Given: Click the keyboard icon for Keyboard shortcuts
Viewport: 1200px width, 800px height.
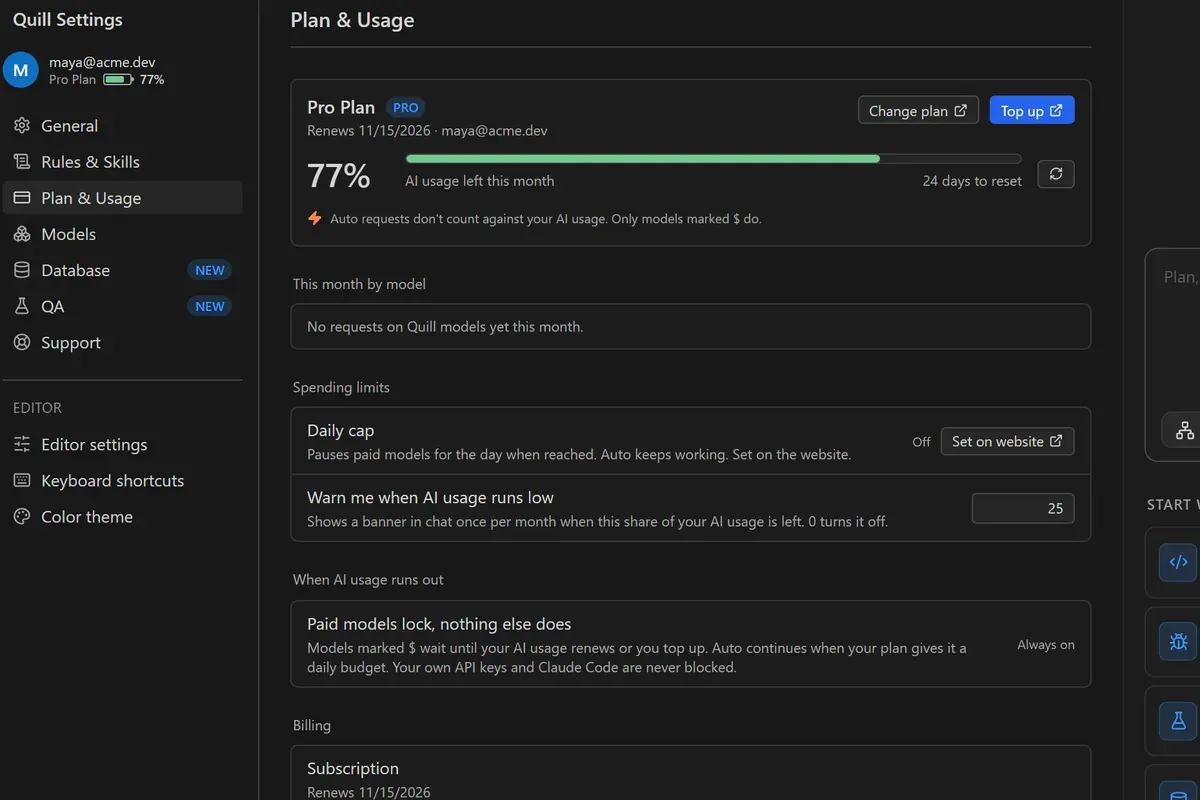Looking at the screenshot, I should pyautogui.click(x=22, y=480).
